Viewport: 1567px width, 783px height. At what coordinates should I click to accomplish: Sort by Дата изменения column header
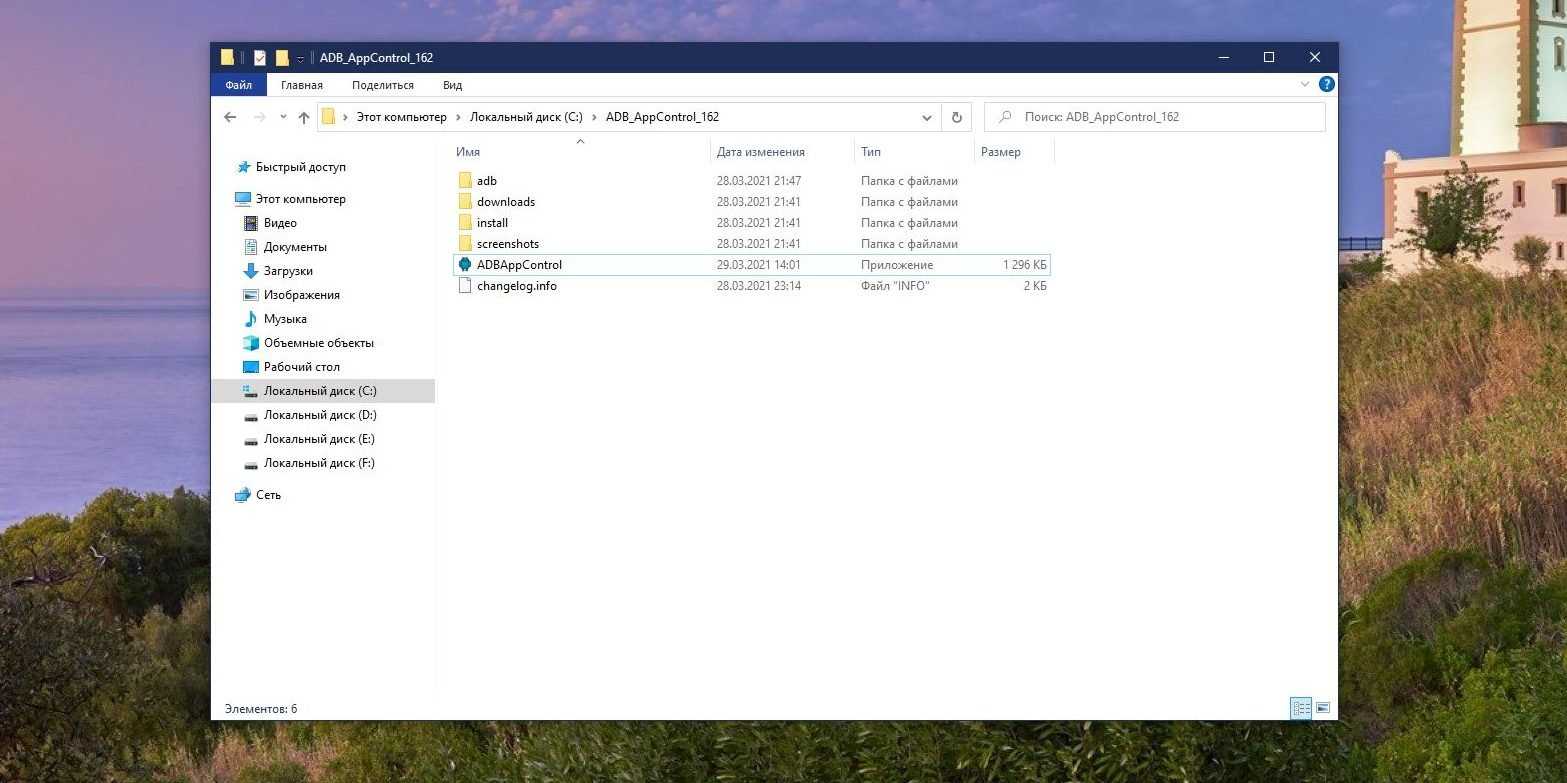760,152
